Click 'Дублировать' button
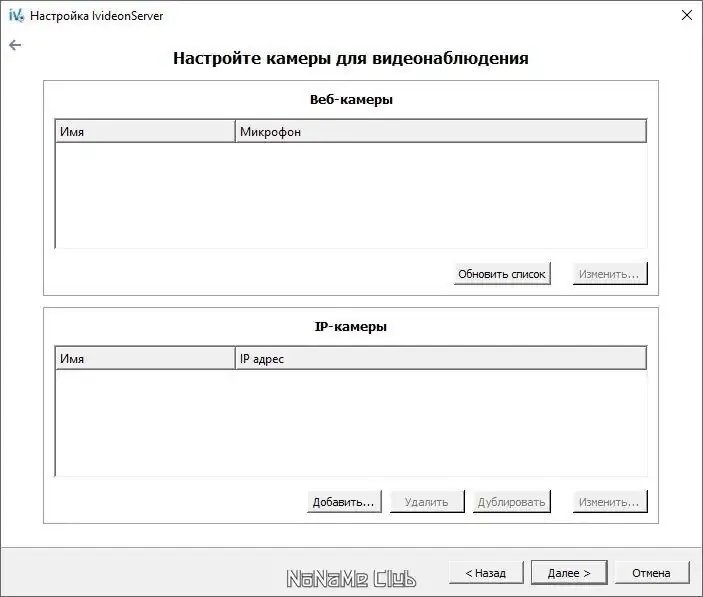This screenshot has height=597, width=703. click(x=512, y=501)
